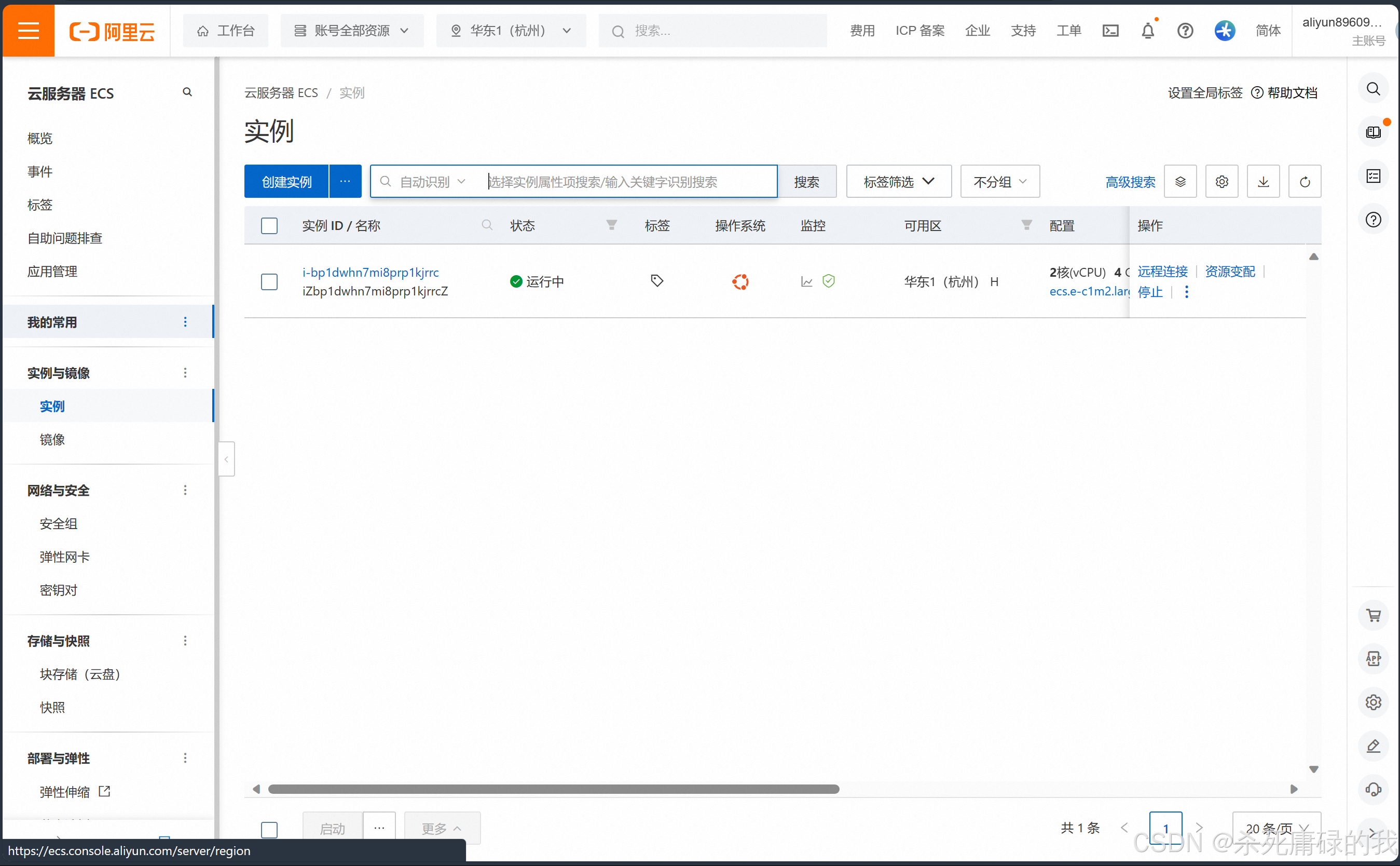Screen dimensions: 1400x866
Task: Open the availability zone column filter
Action: [1027, 225]
